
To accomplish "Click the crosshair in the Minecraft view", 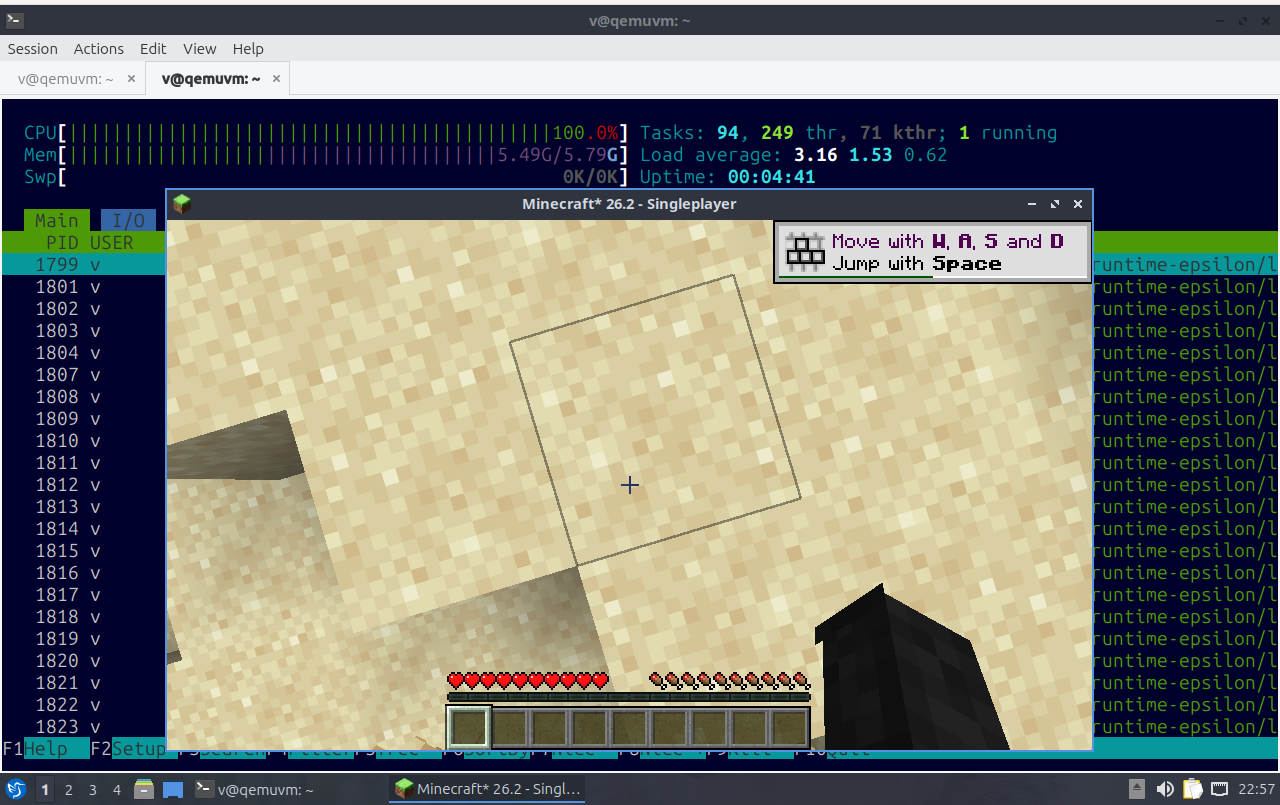I will click(630, 485).
